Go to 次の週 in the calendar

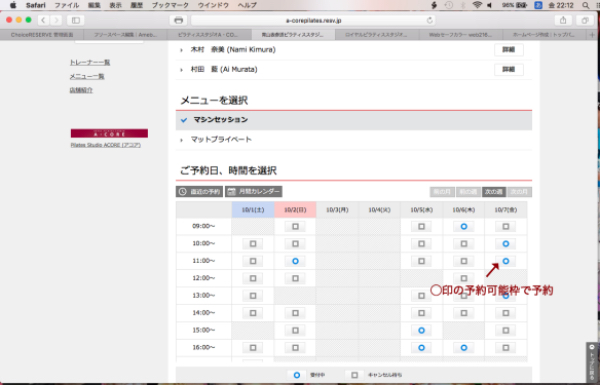point(494,192)
